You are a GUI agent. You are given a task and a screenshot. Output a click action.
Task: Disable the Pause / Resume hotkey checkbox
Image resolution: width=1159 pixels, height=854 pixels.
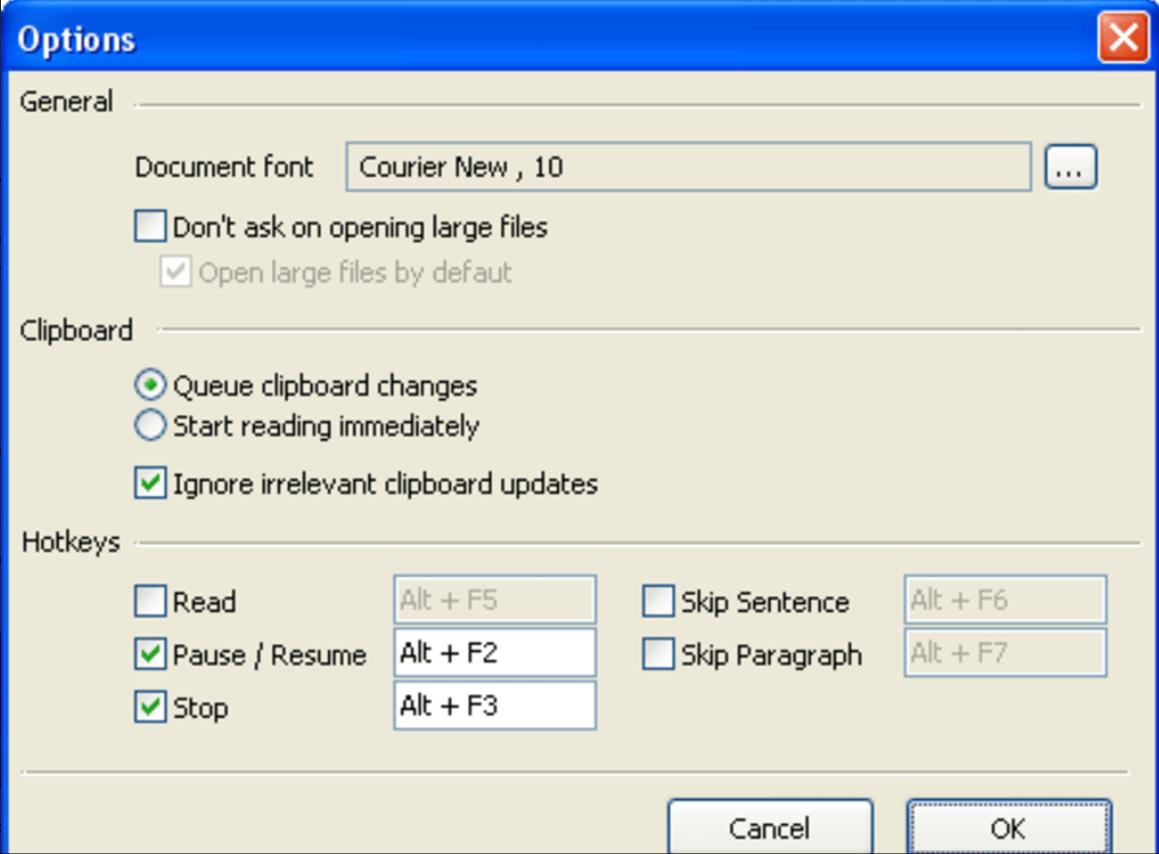[x=150, y=655]
